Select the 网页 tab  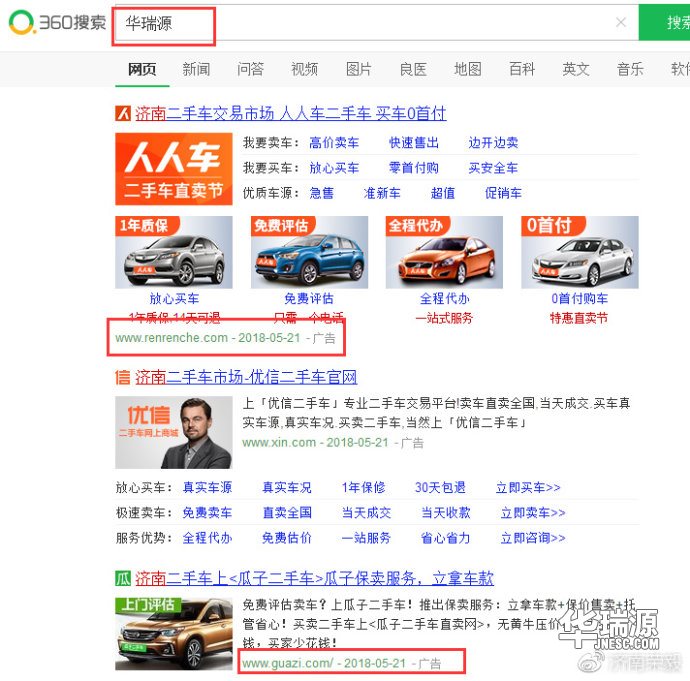(142, 69)
